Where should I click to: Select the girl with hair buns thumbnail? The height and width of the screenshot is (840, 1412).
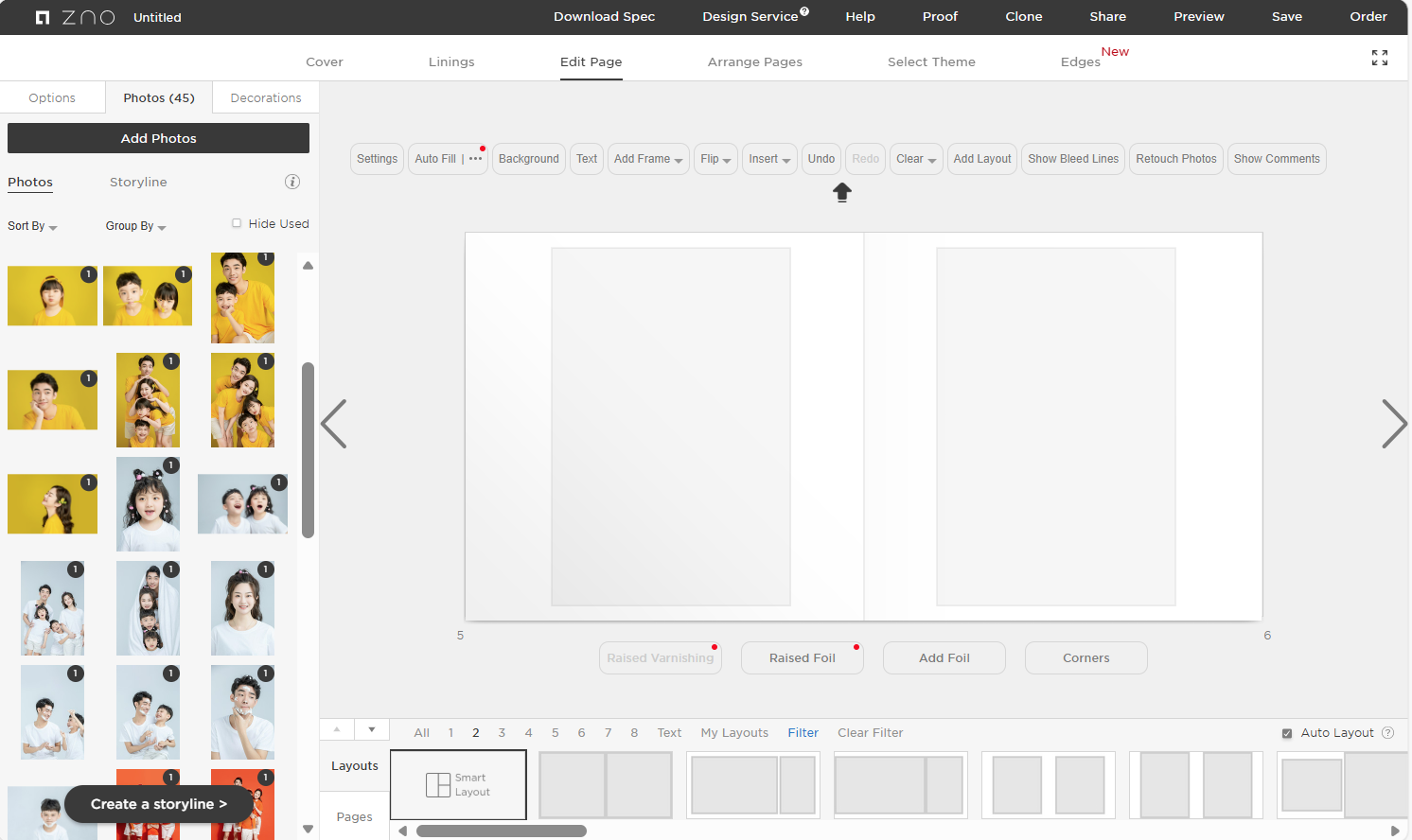coord(148,504)
